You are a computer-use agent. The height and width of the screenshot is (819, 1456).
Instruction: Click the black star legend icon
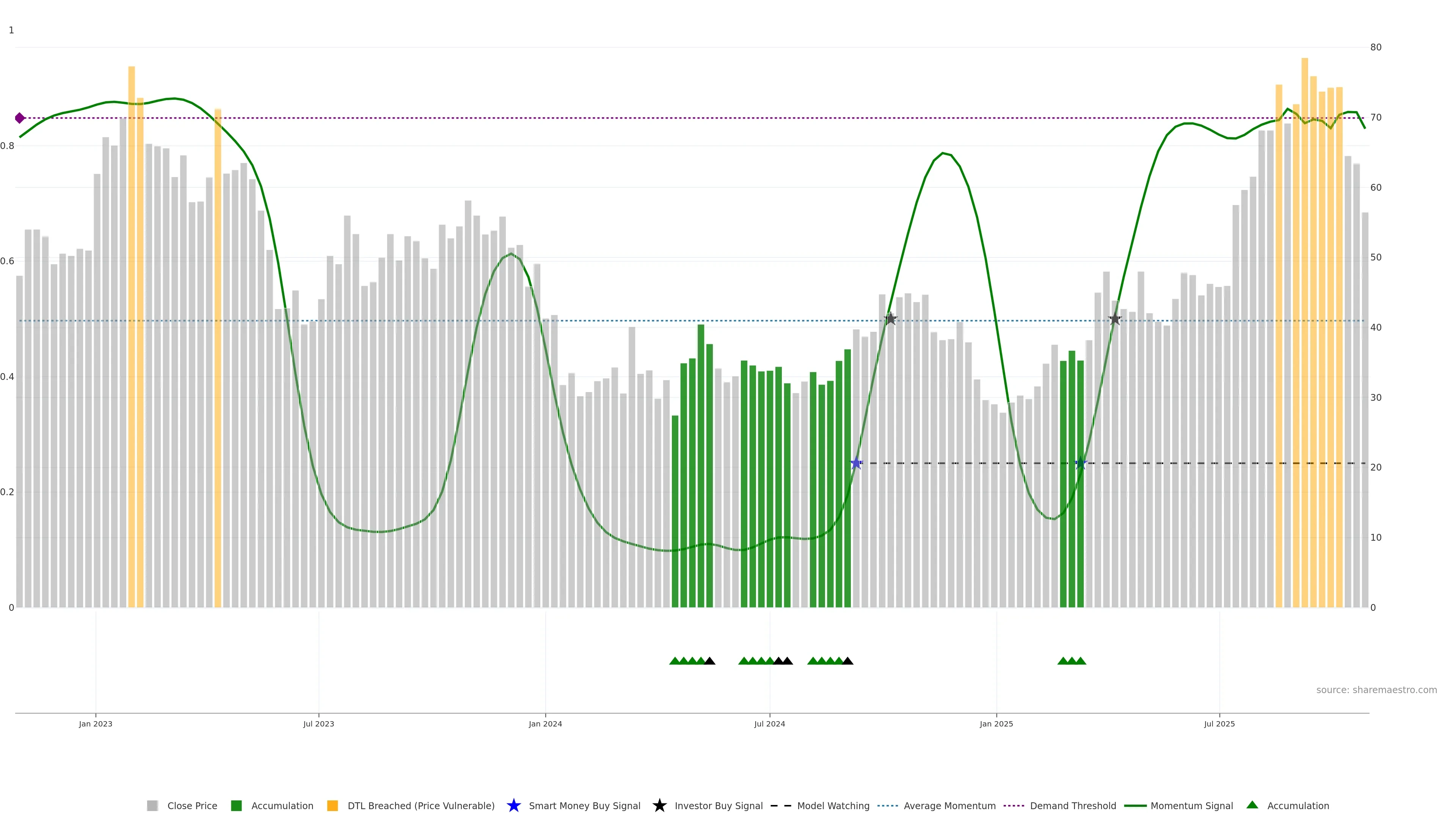(x=659, y=805)
